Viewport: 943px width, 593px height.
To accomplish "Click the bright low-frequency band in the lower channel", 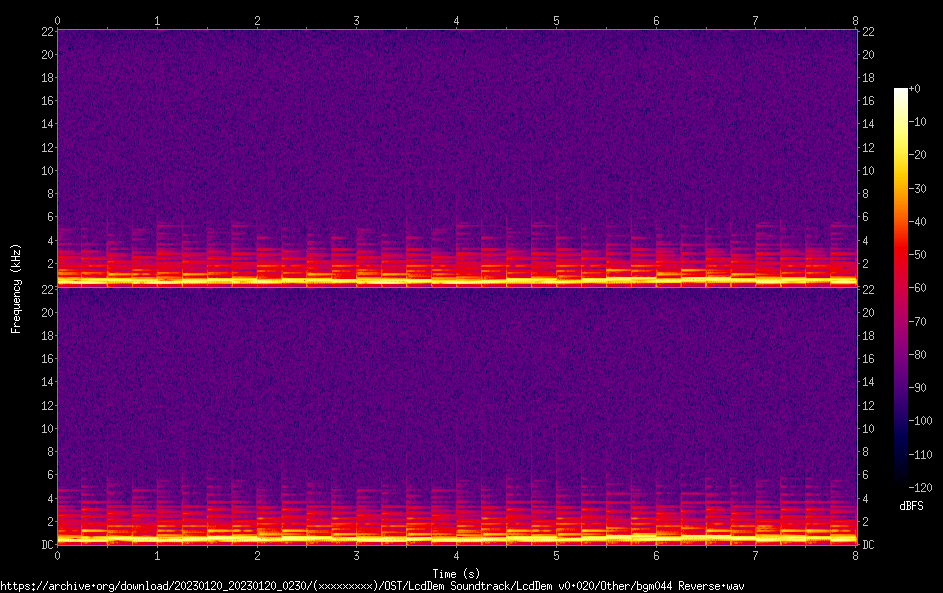I will (x=456, y=538).
